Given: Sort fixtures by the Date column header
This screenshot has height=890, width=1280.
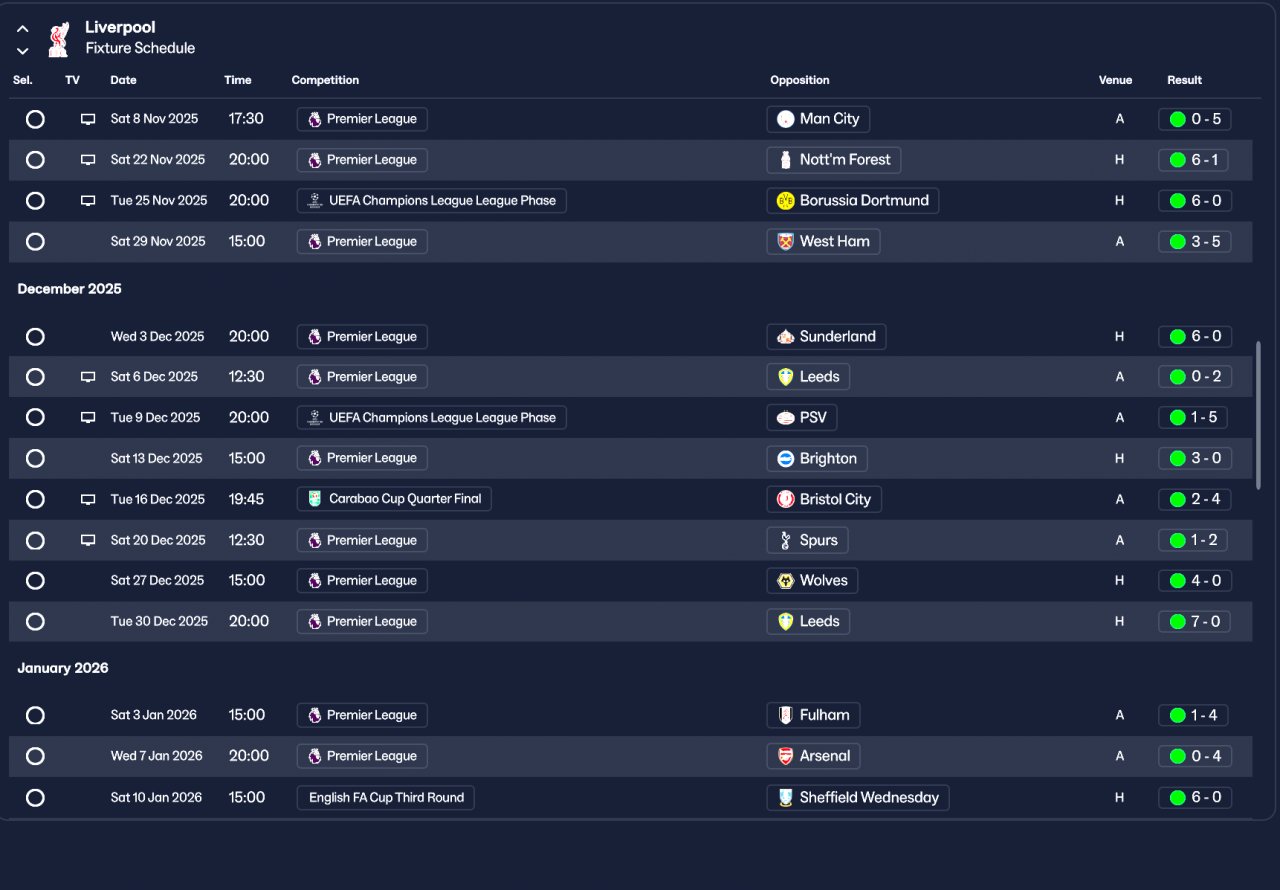Looking at the screenshot, I should pyautogui.click(x=123, y=80).
